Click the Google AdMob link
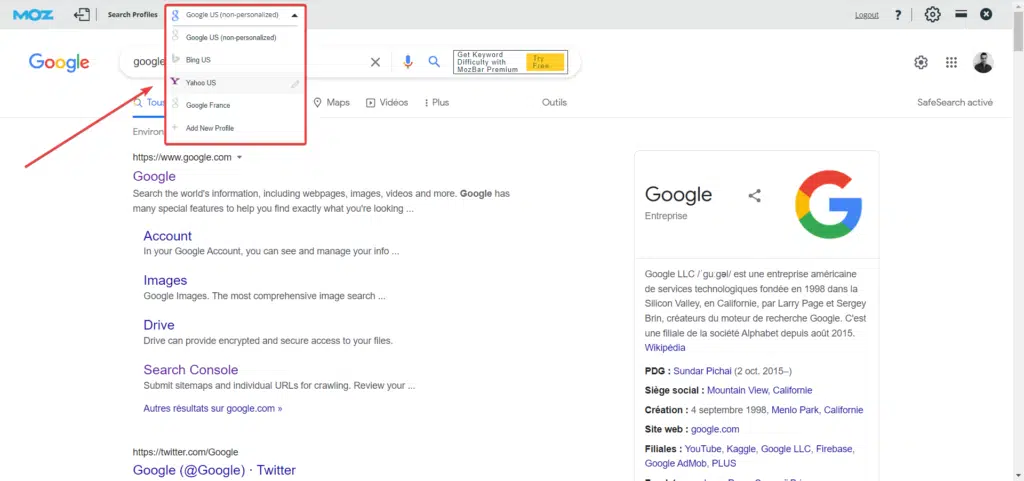Image resolution: width=1024 pixels, height=481 pixels. 677,463
